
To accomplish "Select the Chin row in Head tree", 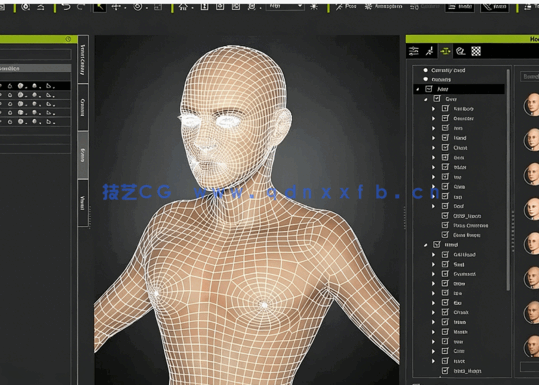I will pos(459,351).
